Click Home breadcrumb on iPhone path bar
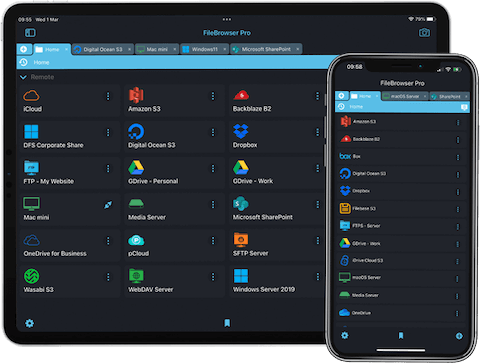The height and width of the screenshot is (363, 480). 356,107
